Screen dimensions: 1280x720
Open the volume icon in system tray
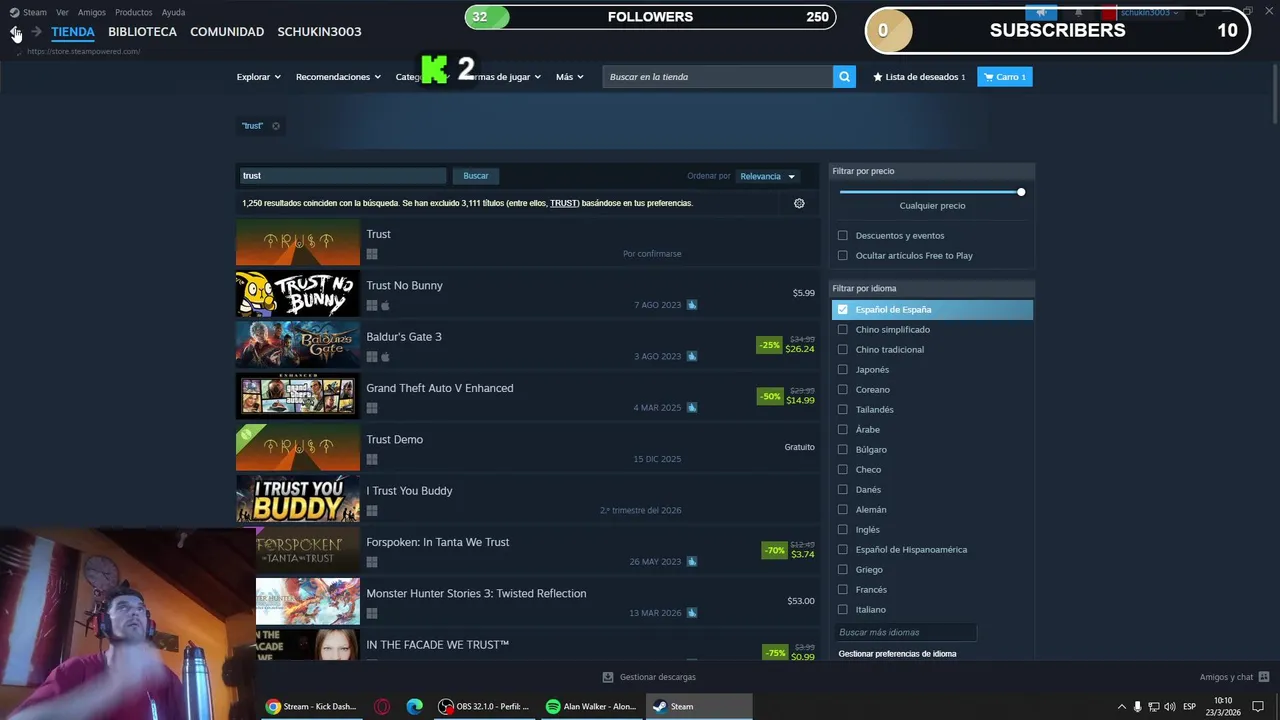1169,707
